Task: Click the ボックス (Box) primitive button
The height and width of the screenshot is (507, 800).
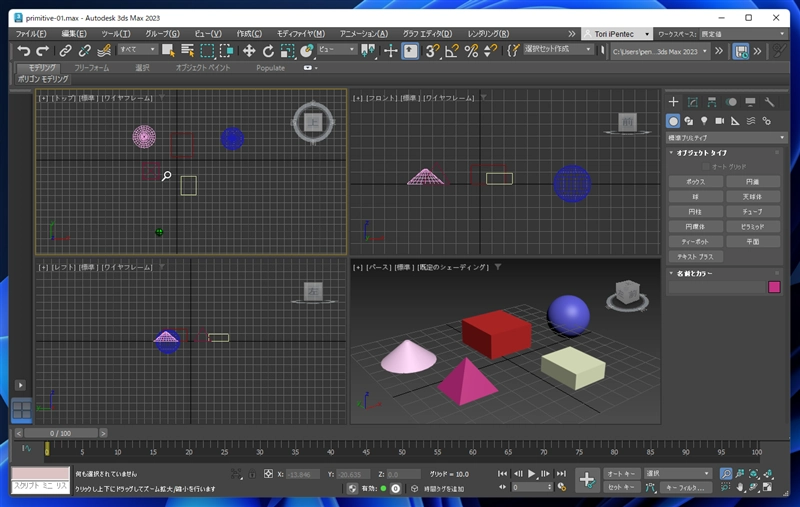Action: 695,182
